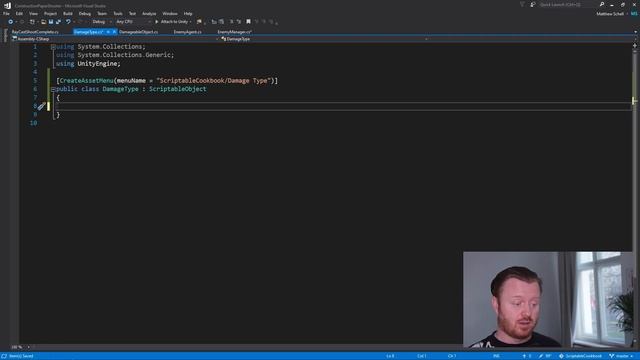Click the Save icon in toolbar

coord(51,22)
